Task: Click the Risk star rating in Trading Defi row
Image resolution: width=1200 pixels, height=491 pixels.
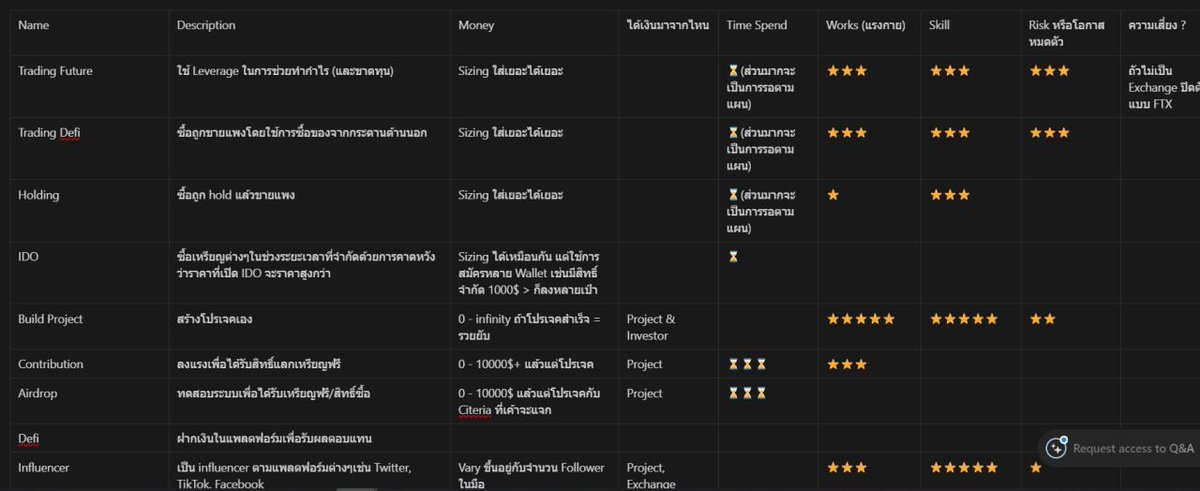Action: pyautogui.click(x=1049, y=132)
